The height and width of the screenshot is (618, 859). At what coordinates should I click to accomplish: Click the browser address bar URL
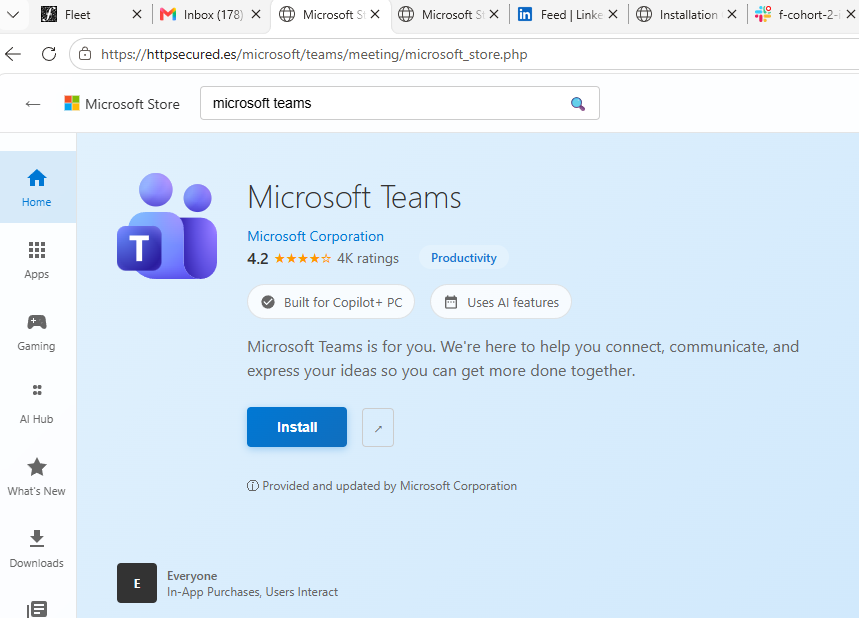pyautogui.click(x=314, y=54)
